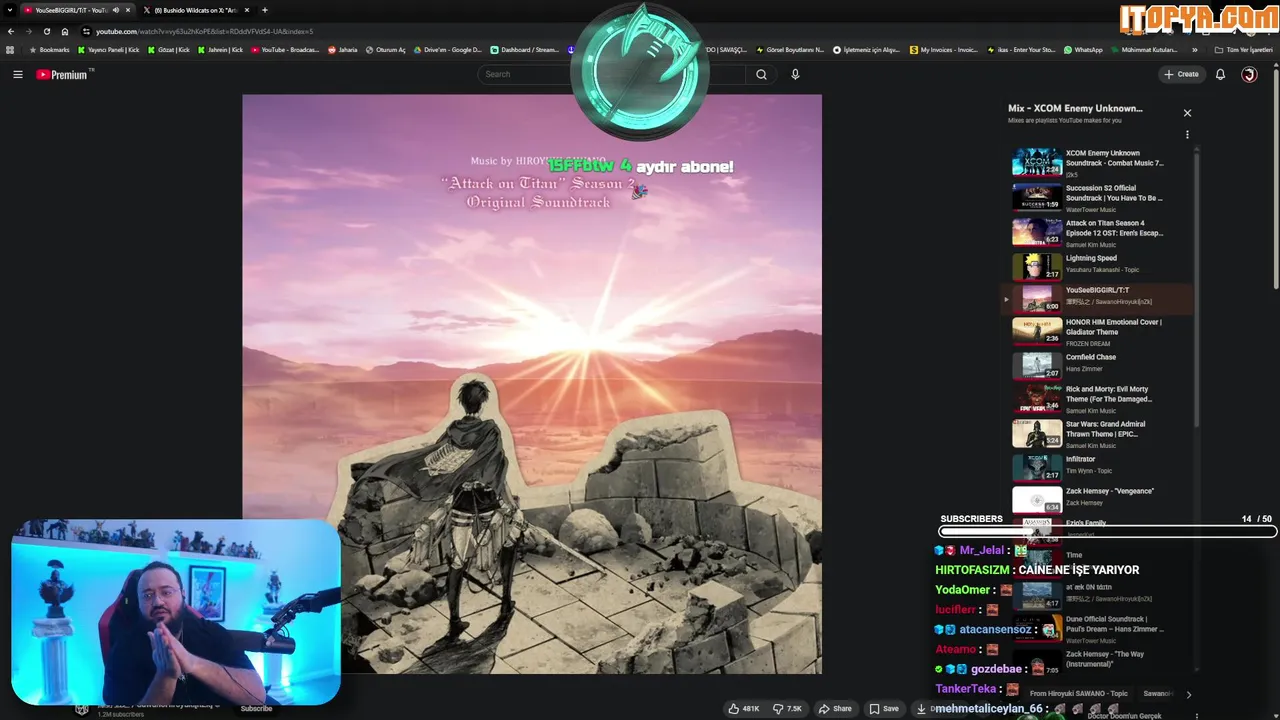This screenshot has height=720, width=1280.
Task: Open Gözat Kick bookmark
Action: 168,49
